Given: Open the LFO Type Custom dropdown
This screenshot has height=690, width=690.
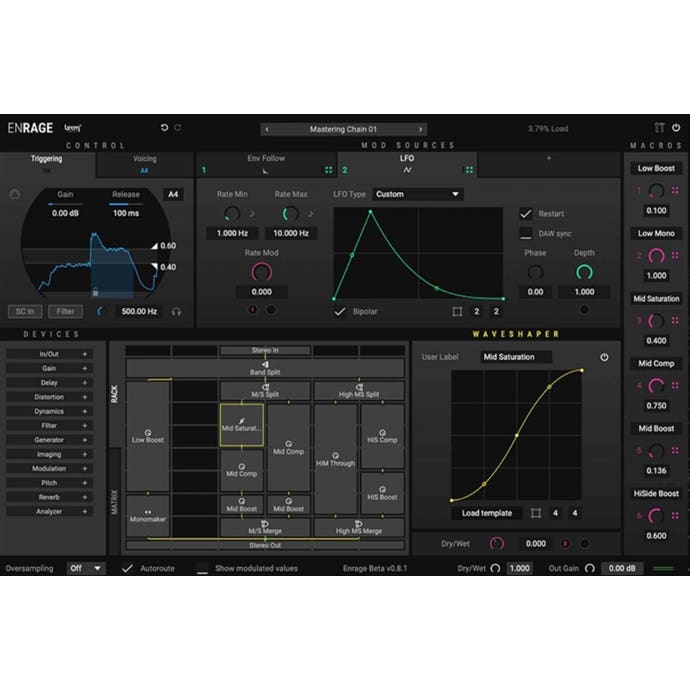Looking at the screenshot, I should coord(418,194).
